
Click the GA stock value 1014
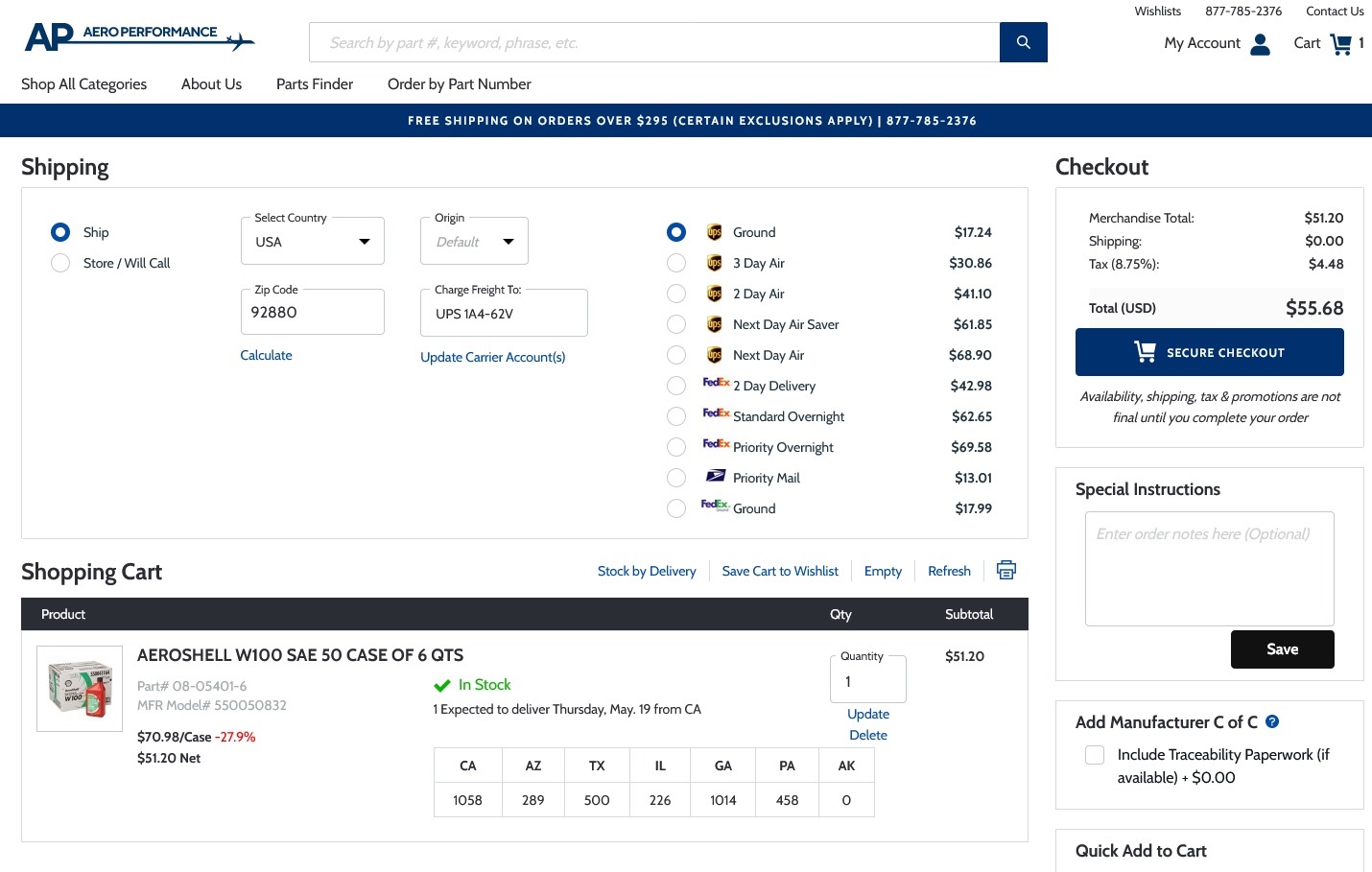pyautogui.click(x=723, y=800)
